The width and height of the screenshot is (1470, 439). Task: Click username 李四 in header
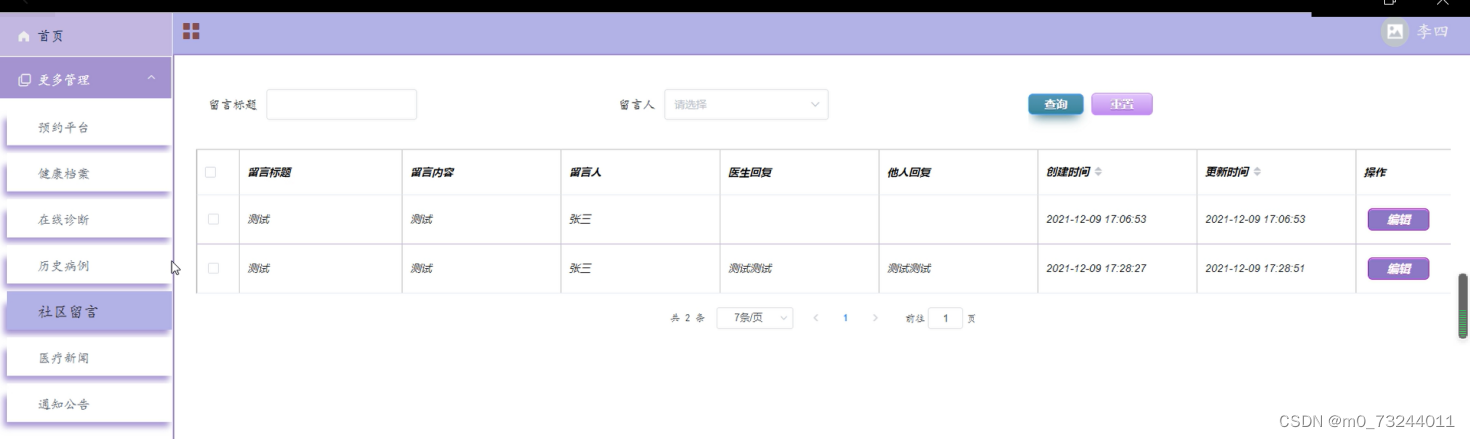point(1432,32)
